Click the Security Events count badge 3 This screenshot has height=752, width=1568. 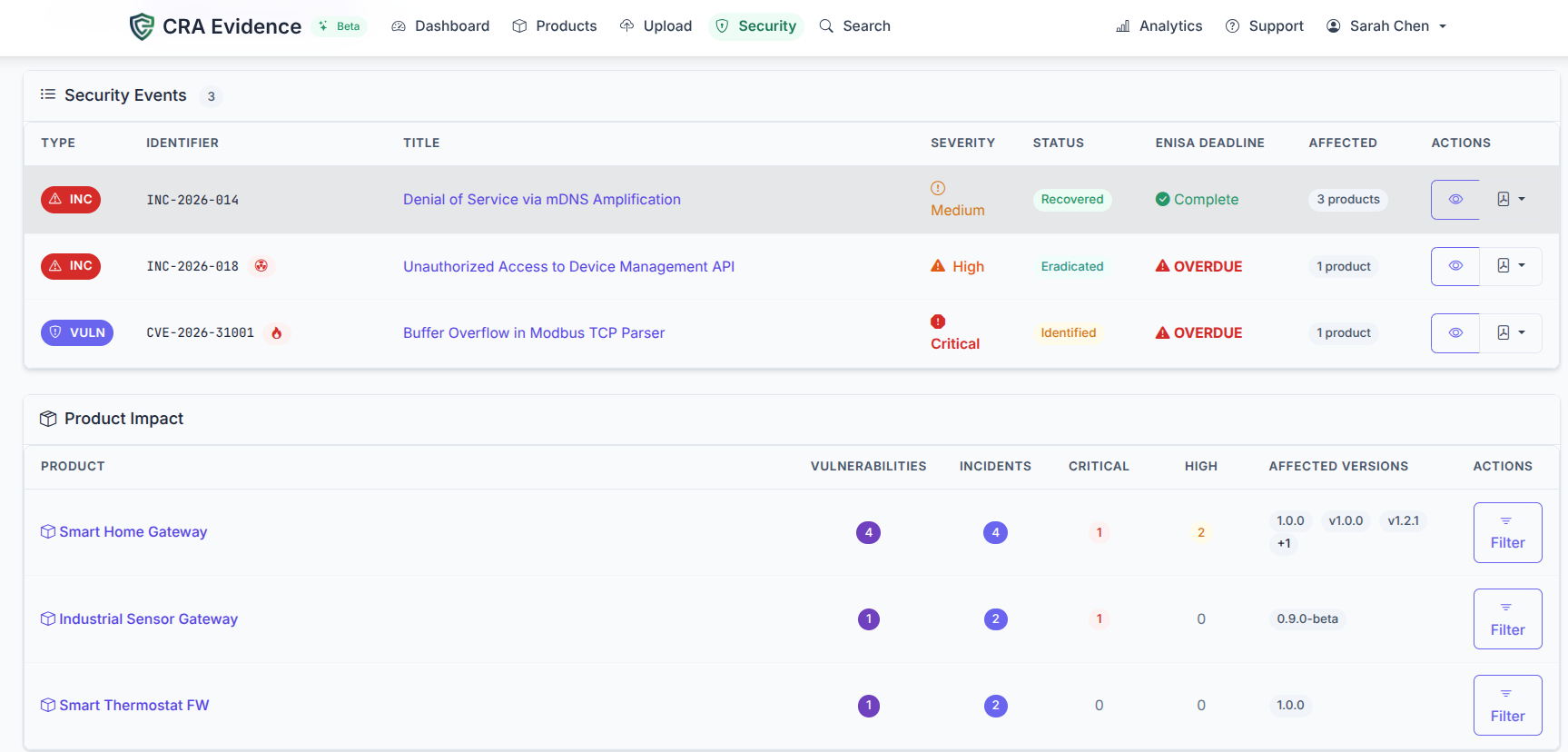pyautogui.click(x=211, y=96)
